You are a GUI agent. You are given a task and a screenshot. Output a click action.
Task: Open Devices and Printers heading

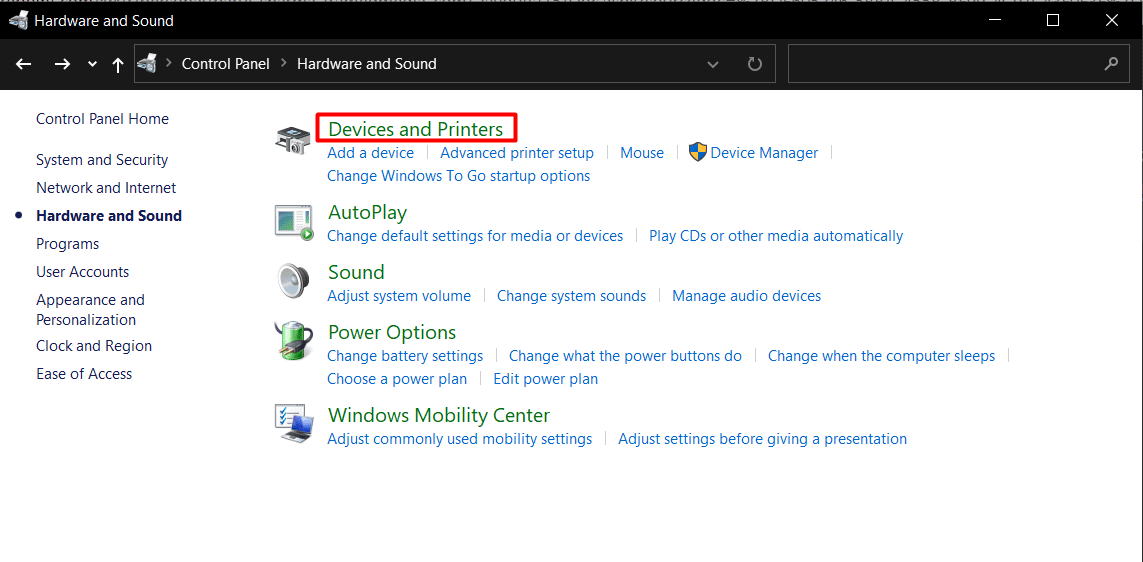click(416, 129)
